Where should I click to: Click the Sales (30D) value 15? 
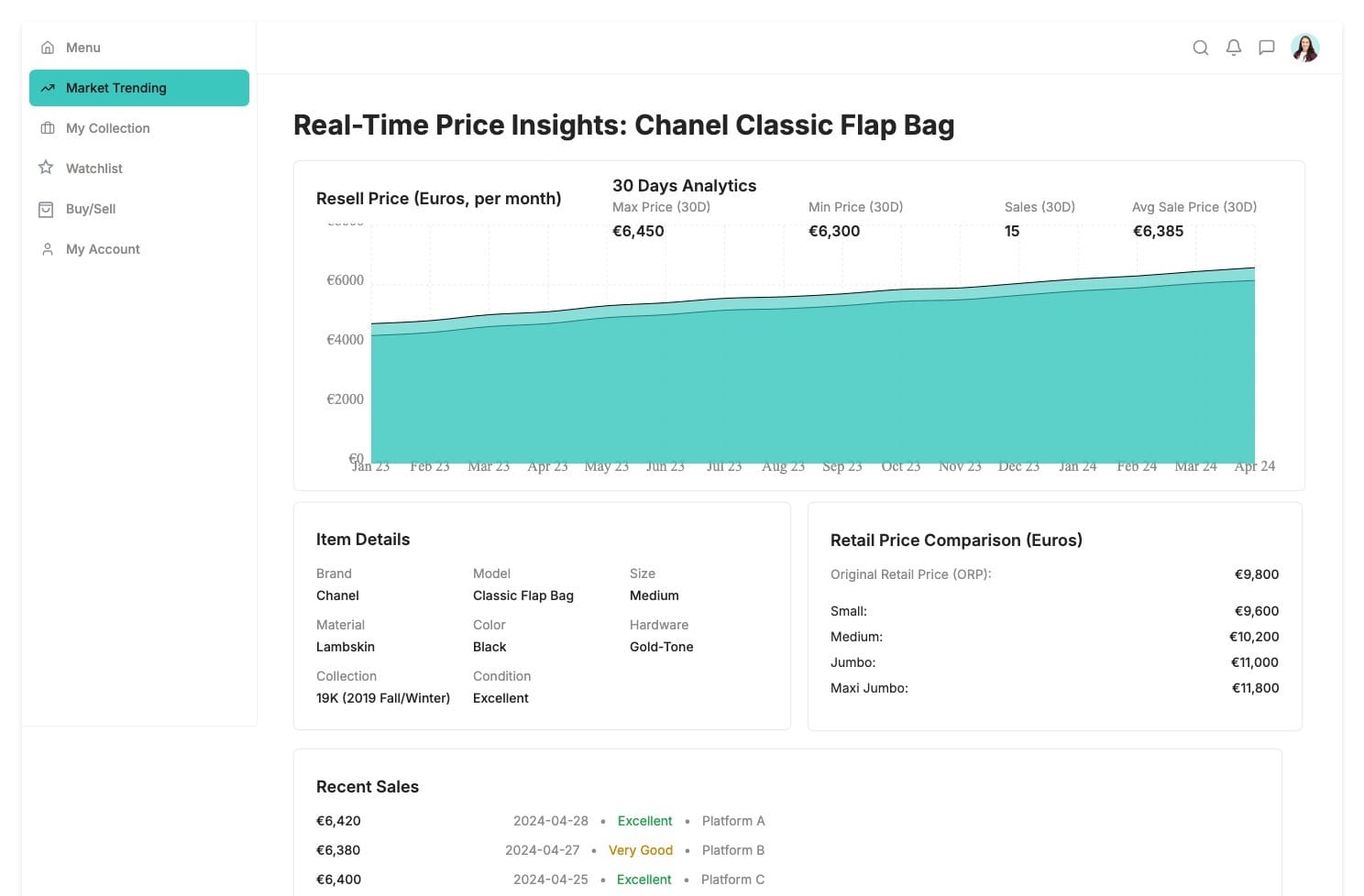click(x=1012, y=231)
